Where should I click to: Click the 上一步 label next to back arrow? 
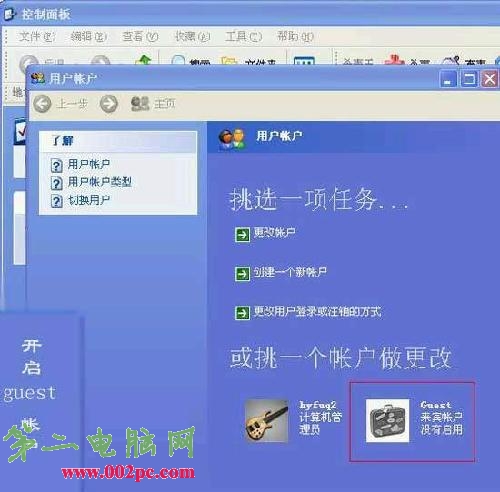tap(72, 104)
